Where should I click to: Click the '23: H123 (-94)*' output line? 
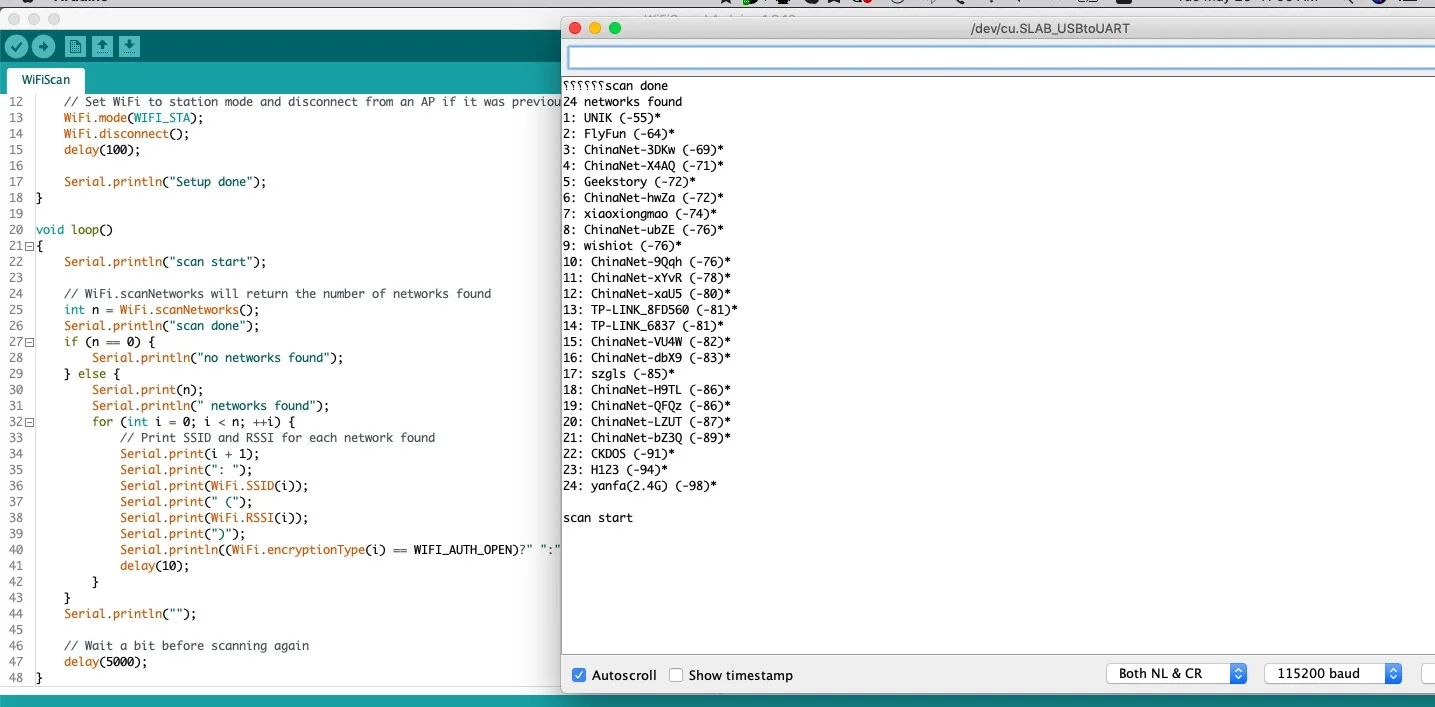click(616, 470)
